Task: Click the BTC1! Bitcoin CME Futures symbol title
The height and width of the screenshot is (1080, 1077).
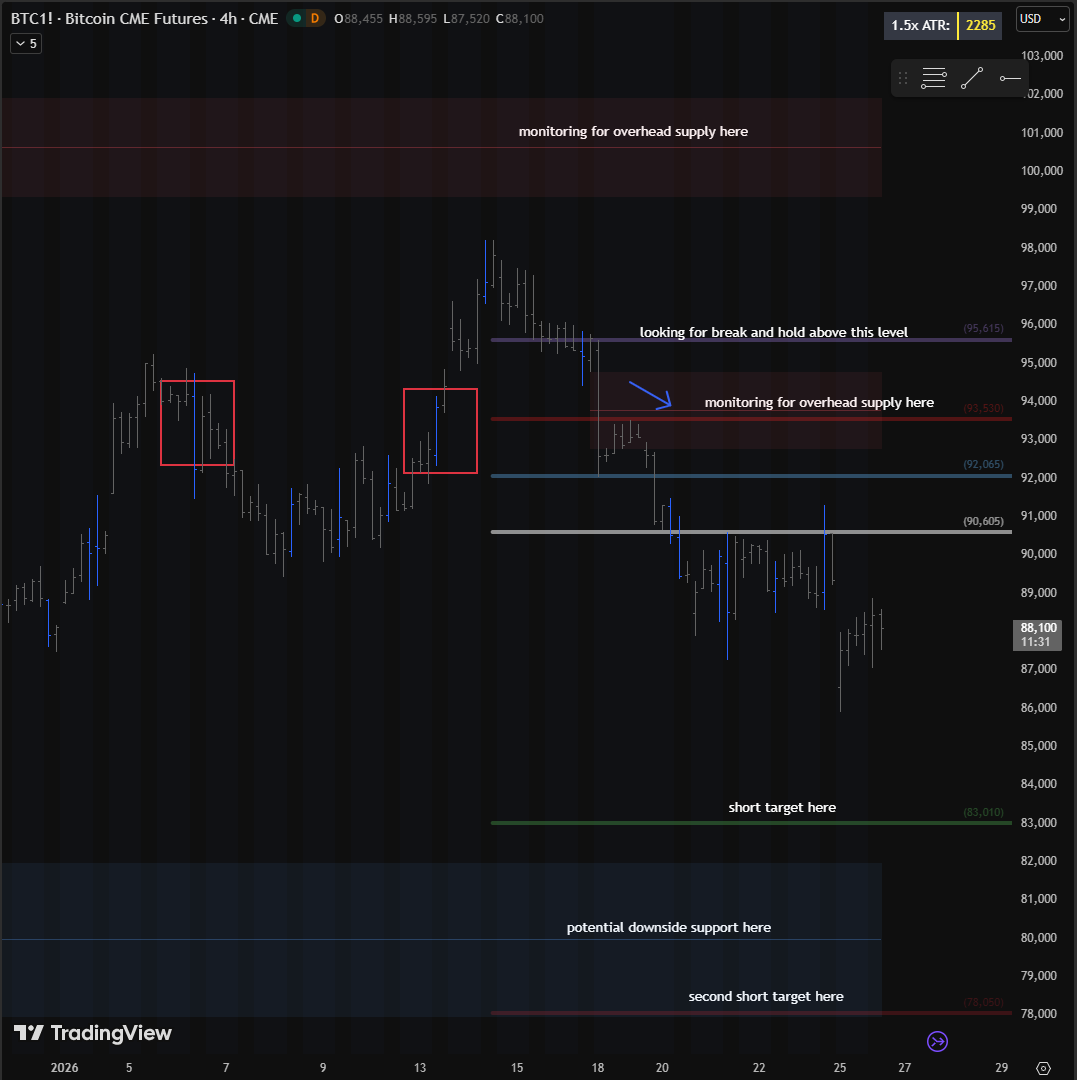Action: point(145,19)
